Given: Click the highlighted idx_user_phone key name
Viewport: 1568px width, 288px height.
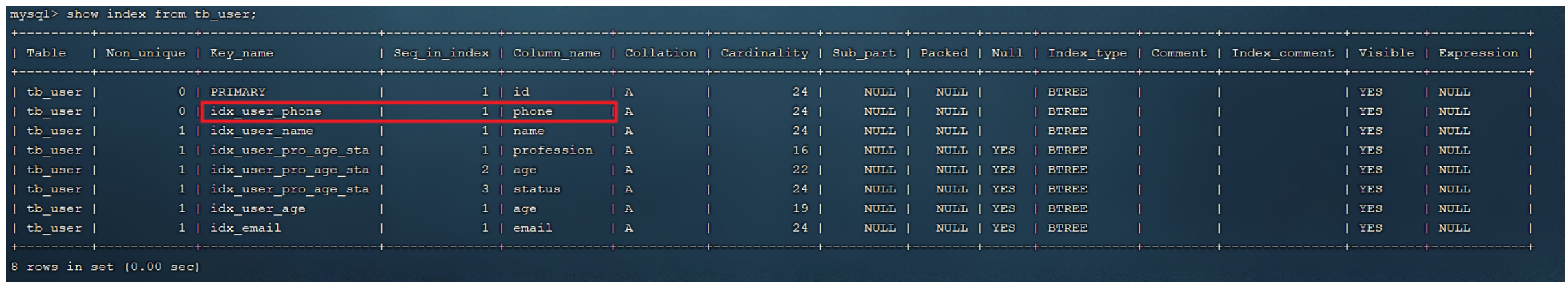Looking at the screenshot, I should coord(266,111).
